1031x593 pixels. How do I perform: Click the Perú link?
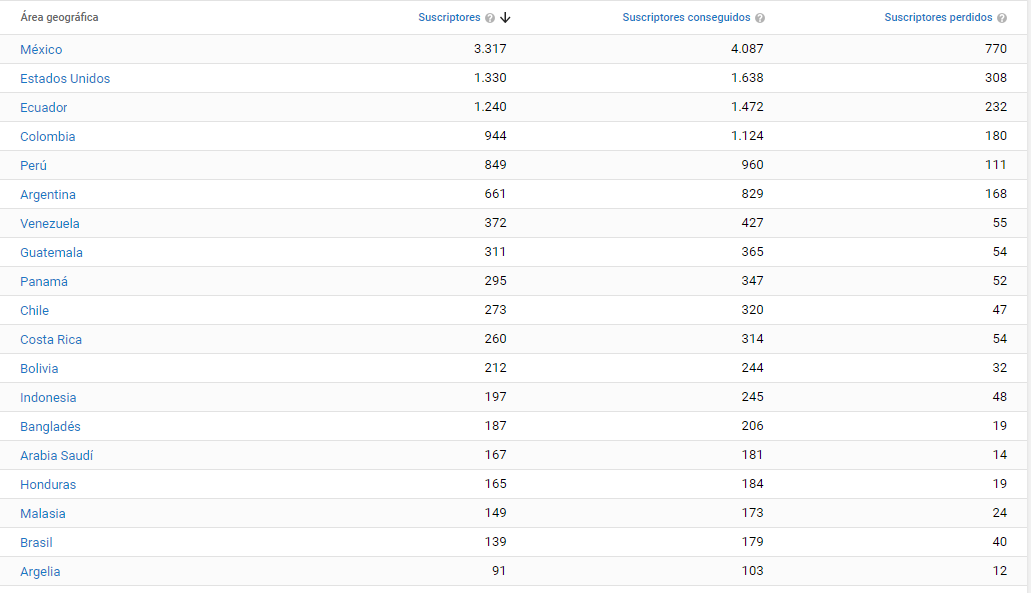click(x=33, y=165)
